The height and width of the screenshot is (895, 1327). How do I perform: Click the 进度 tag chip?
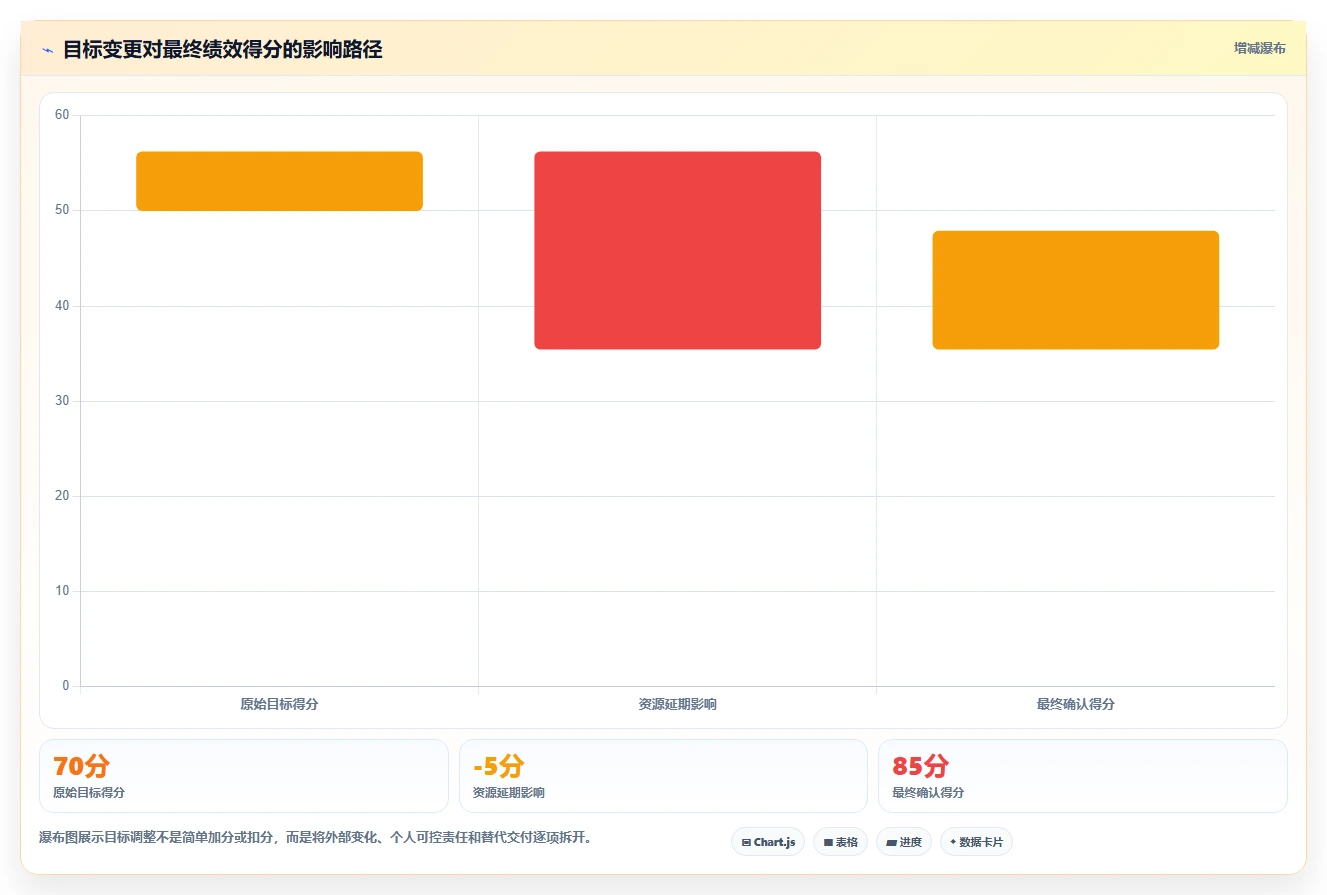(x=904, y=842)
